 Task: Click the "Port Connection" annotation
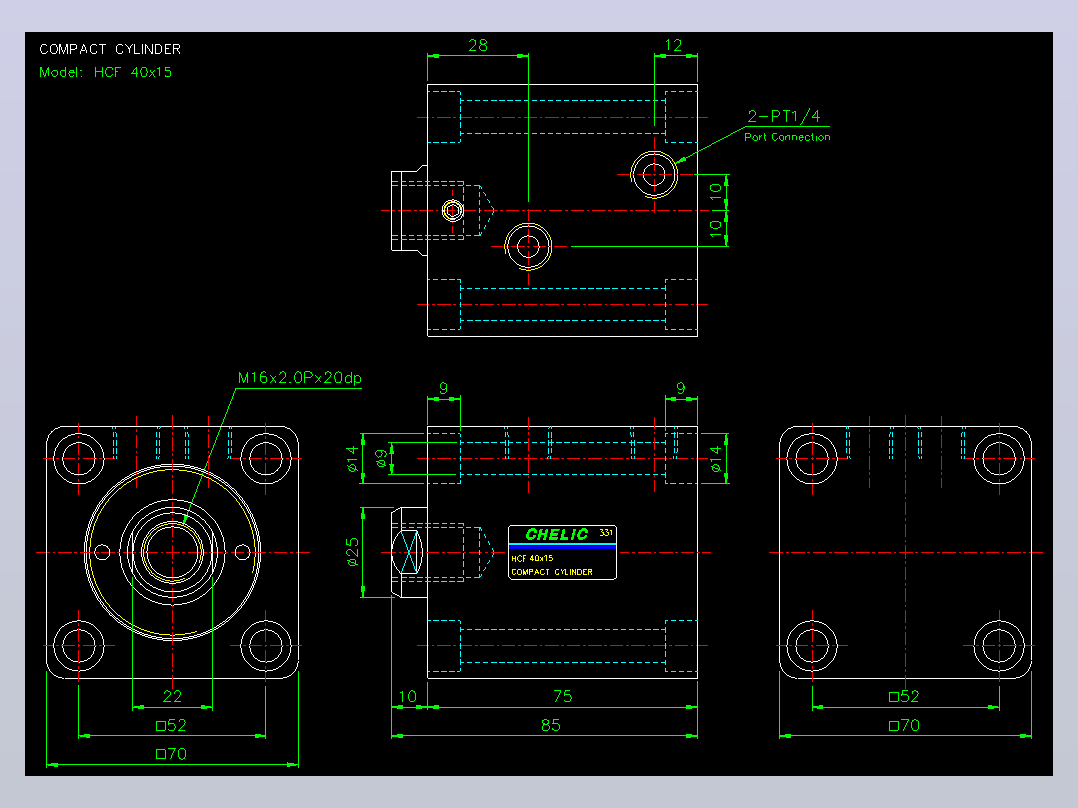787,137
